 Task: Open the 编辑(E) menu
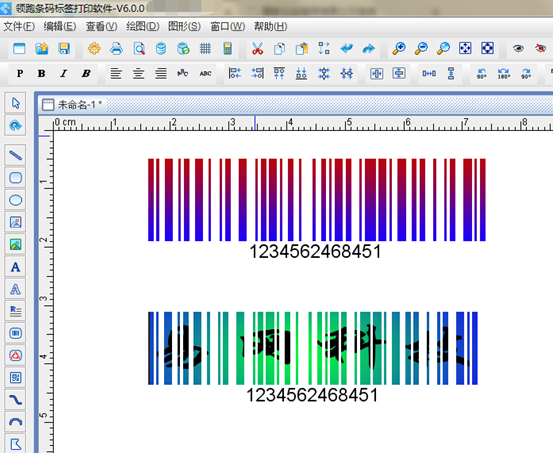click(60, 26)
